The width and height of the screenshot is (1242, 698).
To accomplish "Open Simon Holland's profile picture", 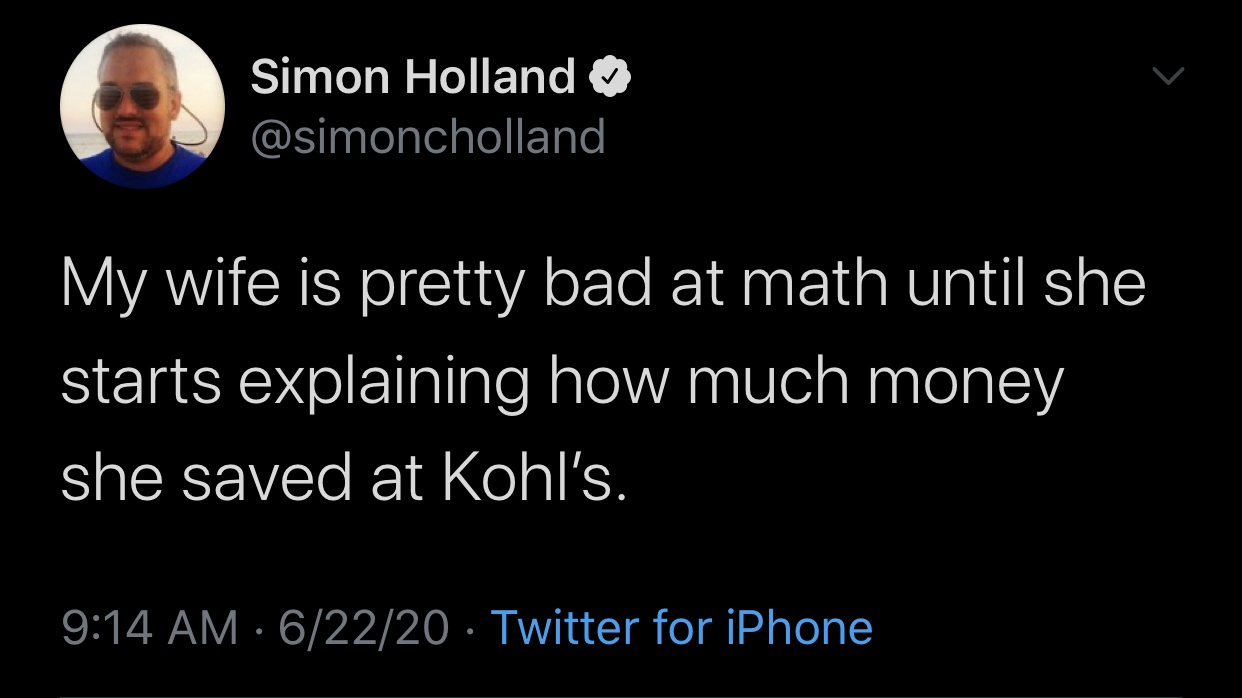I will pyautogui.click(x=142, y=107).
